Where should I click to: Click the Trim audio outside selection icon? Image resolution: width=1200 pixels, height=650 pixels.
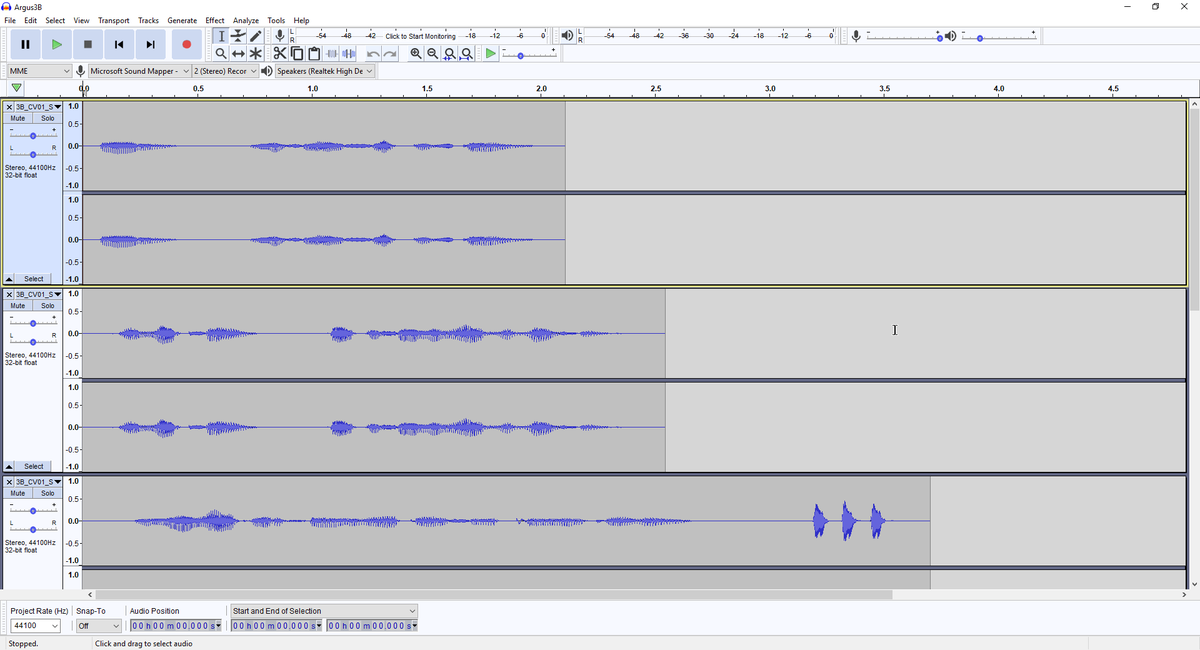click(332, 53)
